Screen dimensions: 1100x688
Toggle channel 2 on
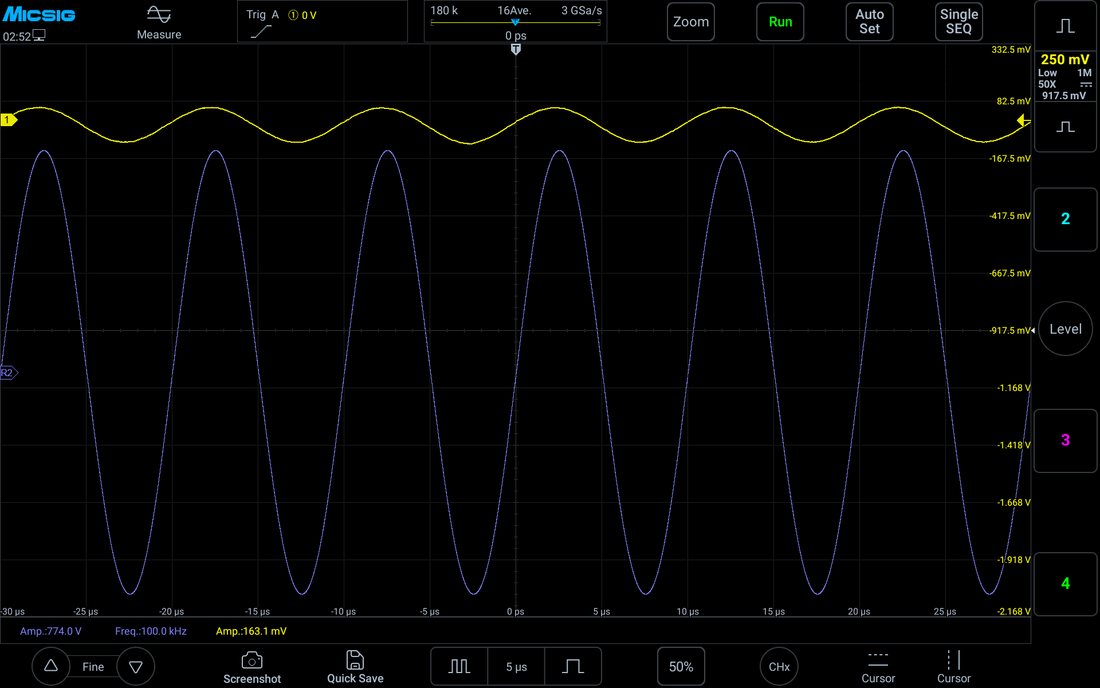(1065, 220)
